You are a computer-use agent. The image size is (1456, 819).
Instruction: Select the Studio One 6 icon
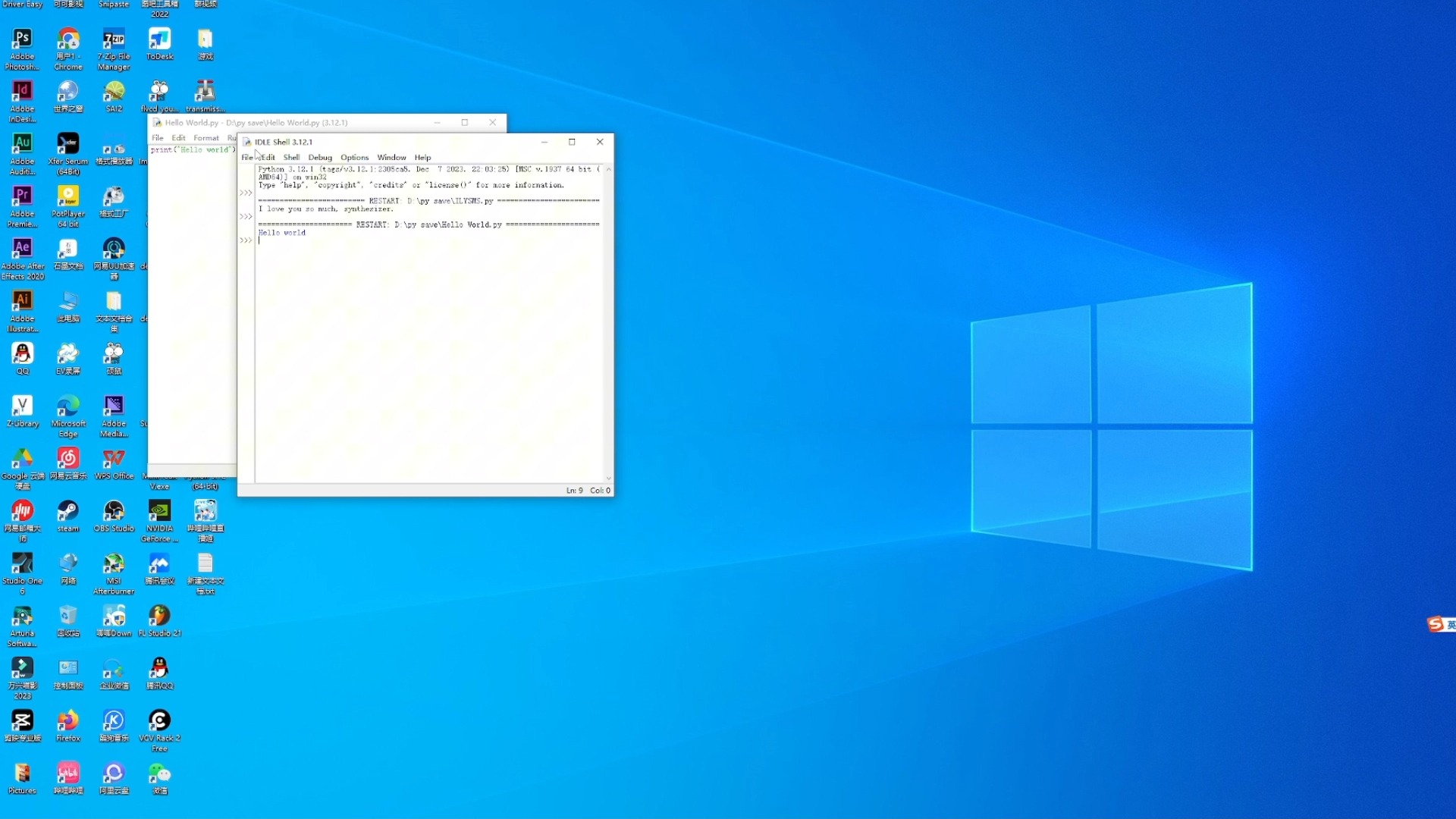tap(22, 573)
